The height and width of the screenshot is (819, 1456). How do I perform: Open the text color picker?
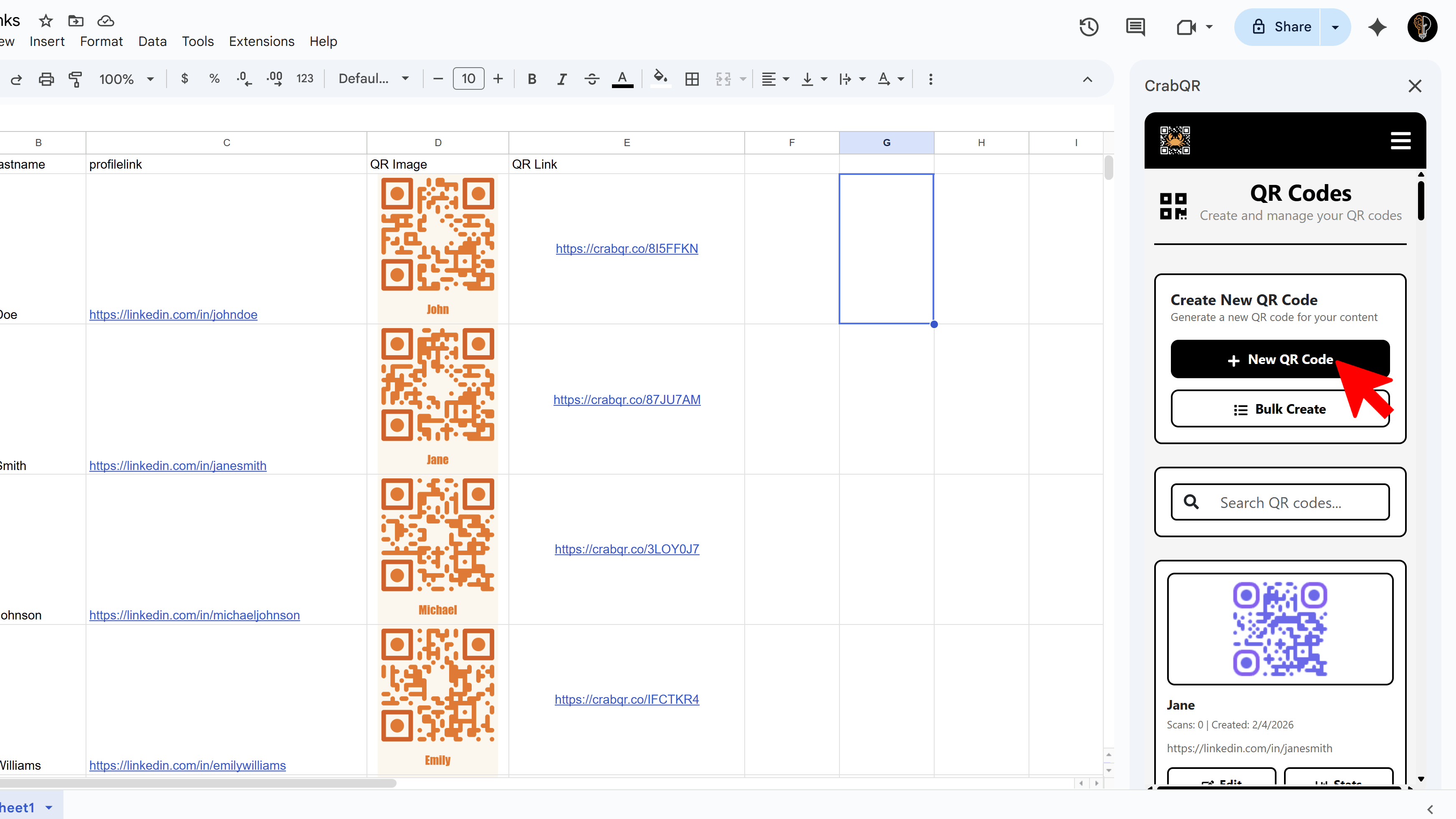622,79
